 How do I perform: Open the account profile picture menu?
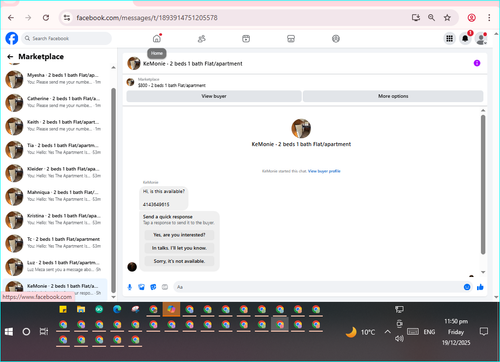click(481, 39)
